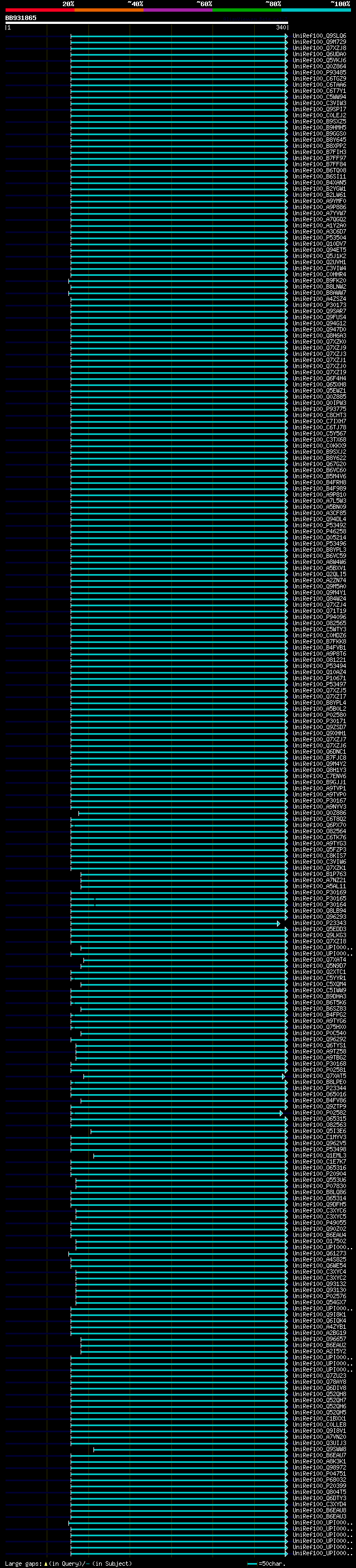Click the UniRef100_C6T8Q2 hit name
This screenshot has height=1568, width=356.
319,819
